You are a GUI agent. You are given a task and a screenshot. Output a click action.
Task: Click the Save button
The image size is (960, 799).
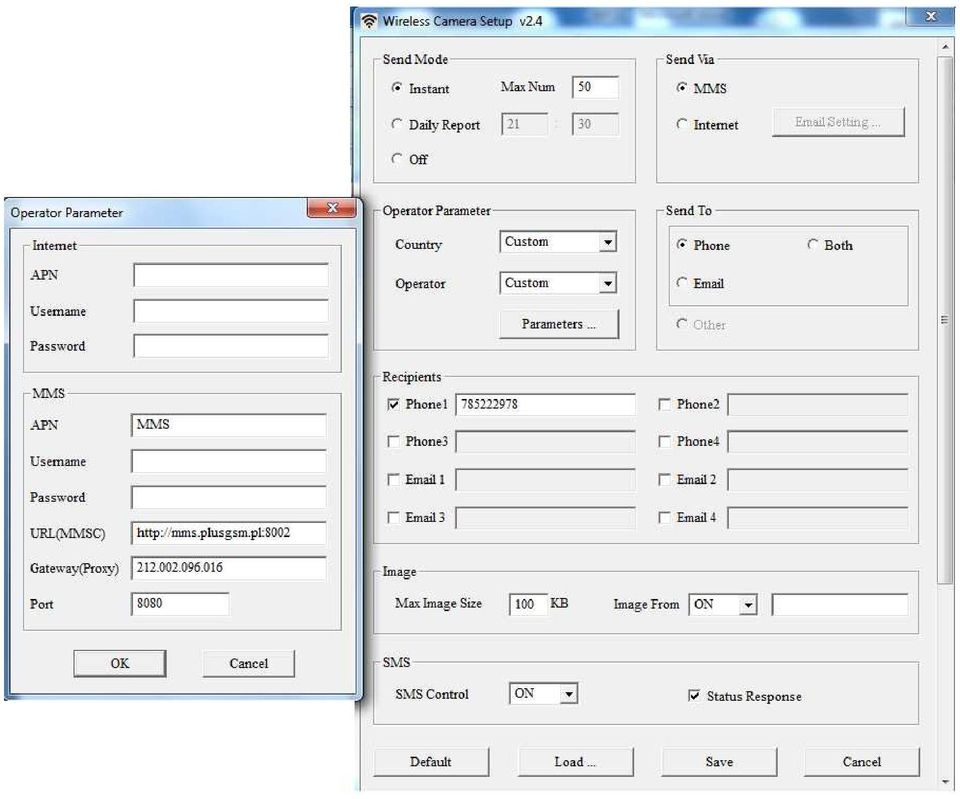tap(719, 762)
